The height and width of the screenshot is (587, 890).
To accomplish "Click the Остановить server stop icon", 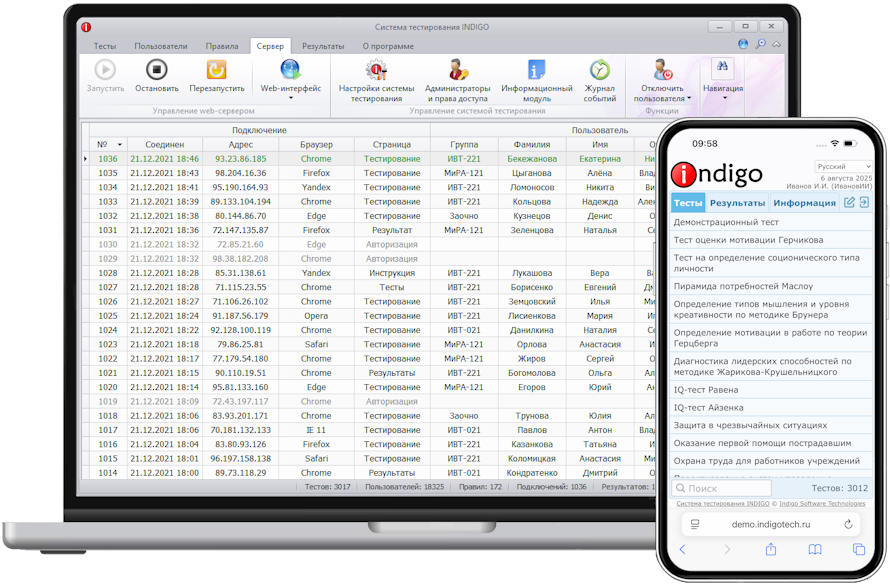I will [156, 70].
